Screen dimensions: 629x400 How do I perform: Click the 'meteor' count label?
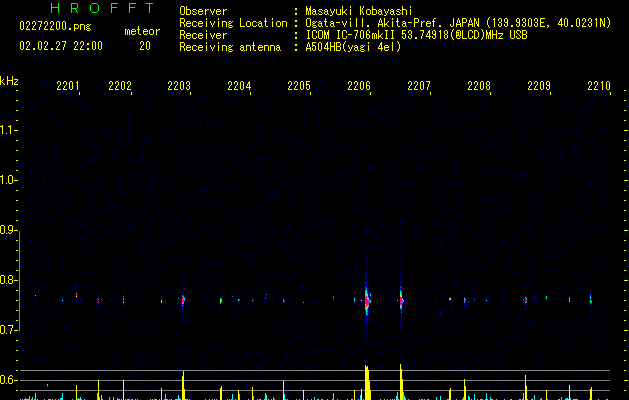(x=142, y=31)
